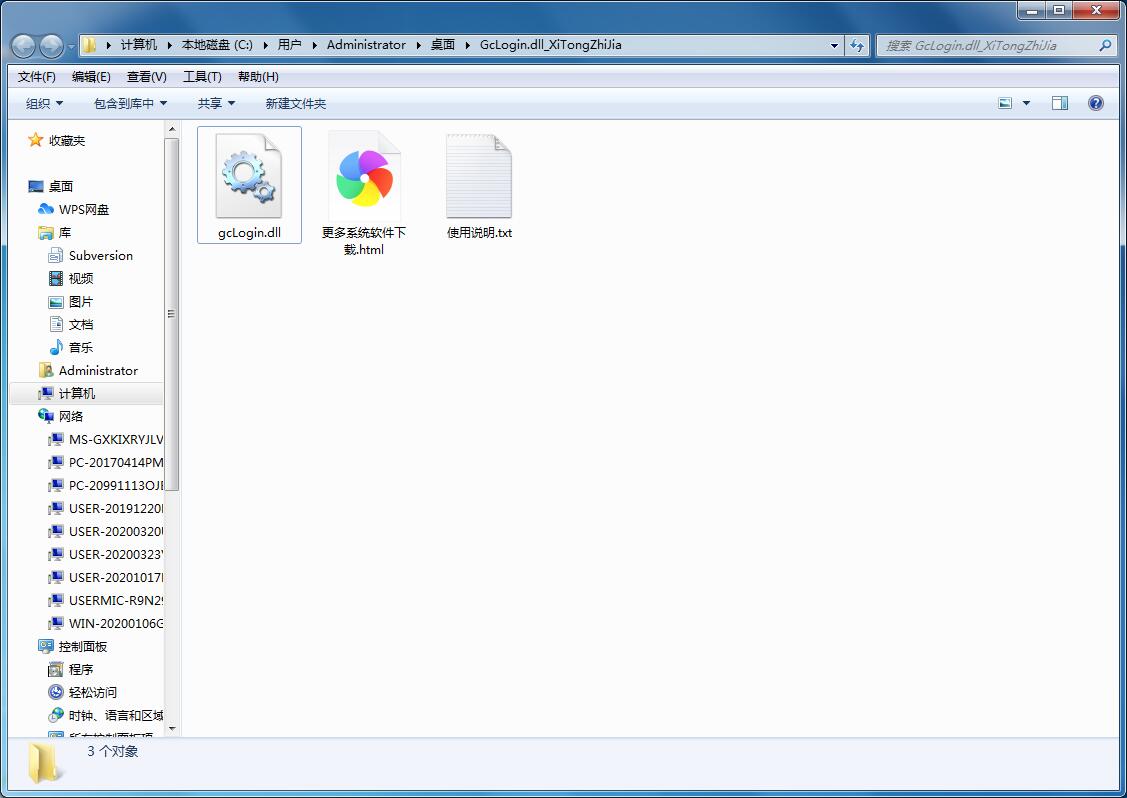Screen dimensions: 1127x798
Task: Click the 图片 pictures library icon
Action: click(x=56, y=301)
